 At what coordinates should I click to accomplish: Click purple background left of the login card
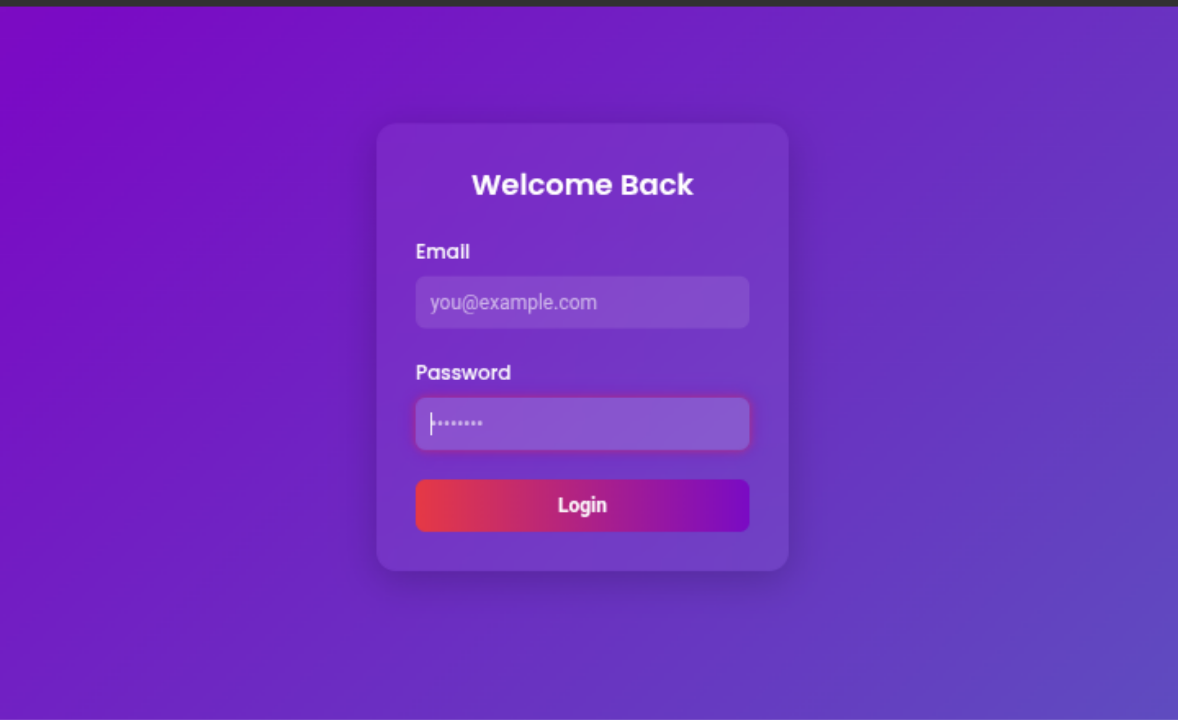188,346
